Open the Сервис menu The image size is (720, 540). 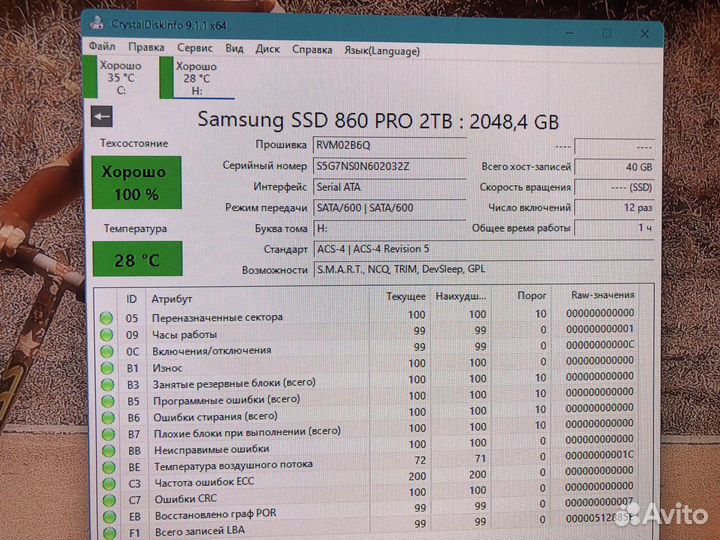click(x=195, y=48)
